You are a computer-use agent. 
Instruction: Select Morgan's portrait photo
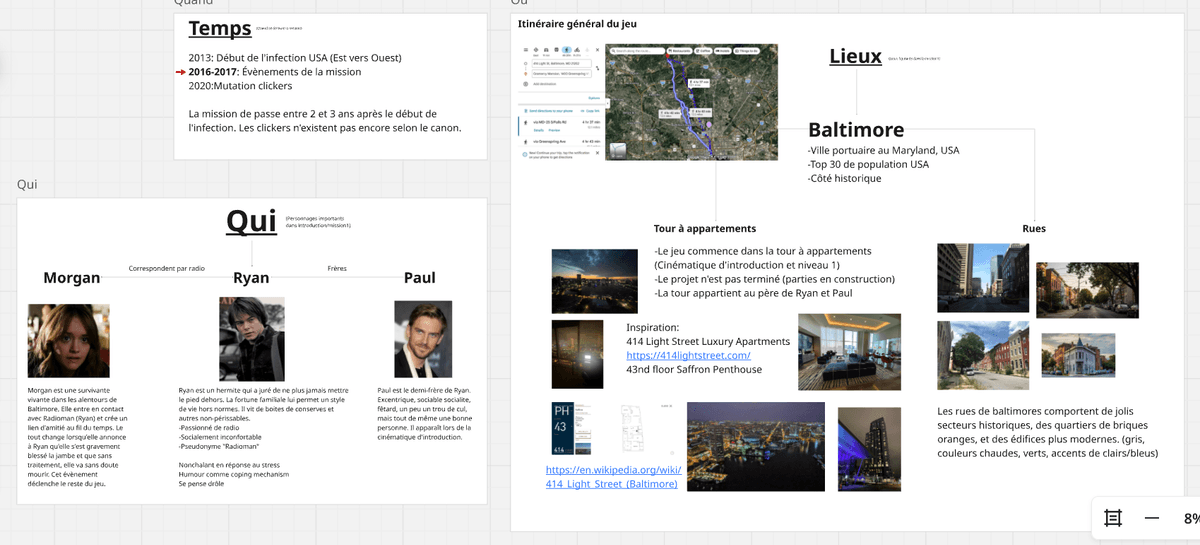(69, 341)
